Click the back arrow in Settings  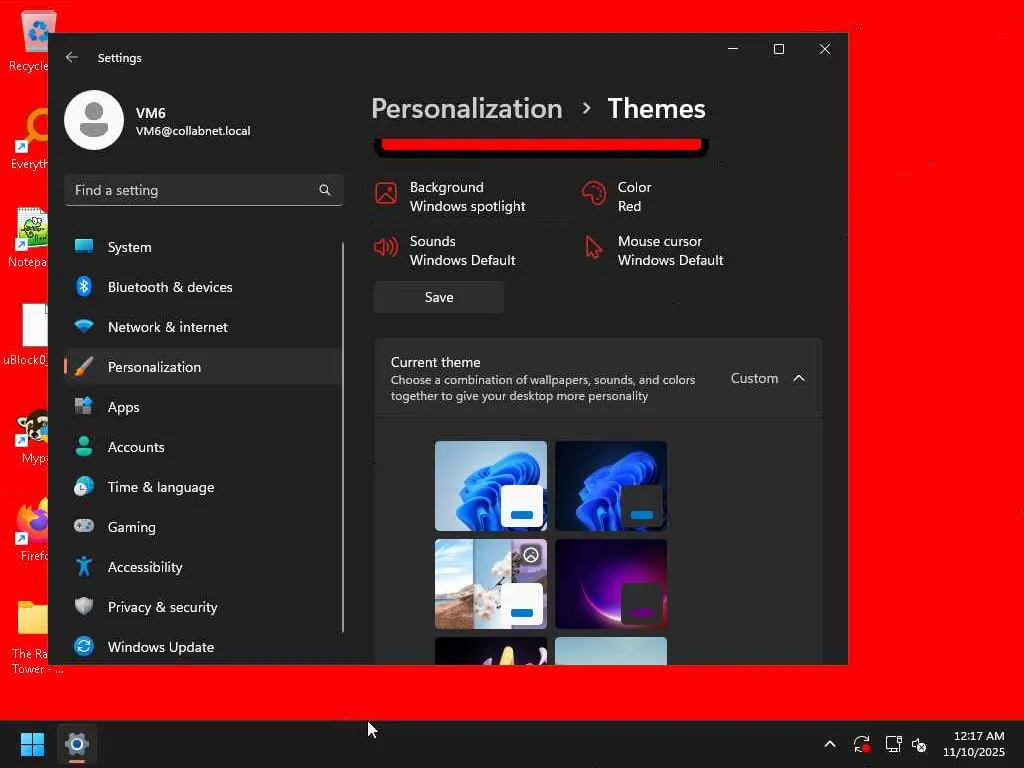(x=72, y=57)
